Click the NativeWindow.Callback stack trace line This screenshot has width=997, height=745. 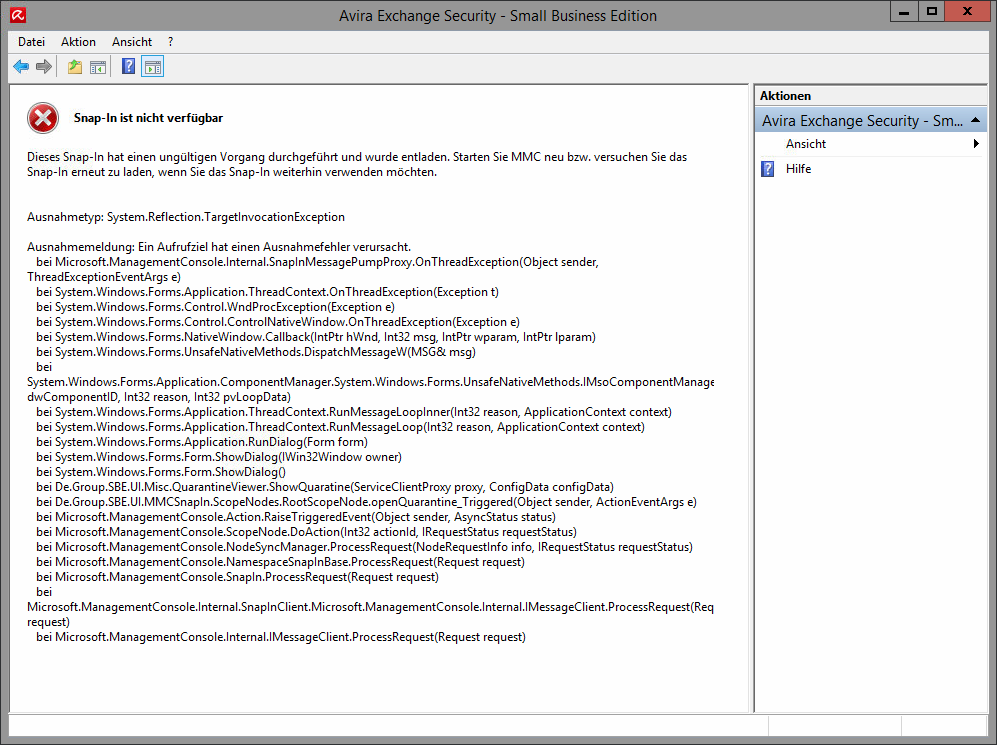point(316,337)
